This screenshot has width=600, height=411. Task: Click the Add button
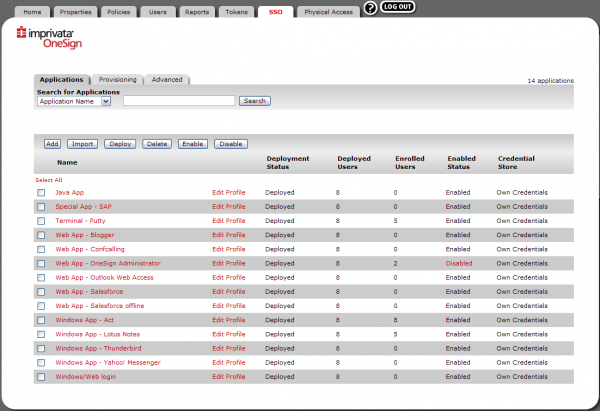pyautogui.click(x=52, y=144)
